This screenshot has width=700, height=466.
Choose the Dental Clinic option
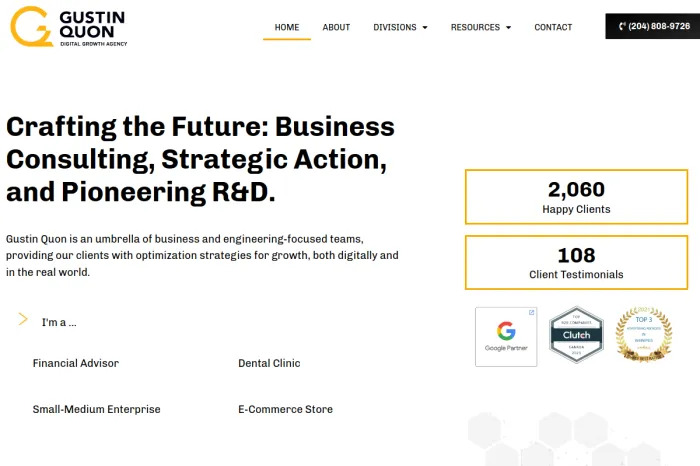click(269, 363)
